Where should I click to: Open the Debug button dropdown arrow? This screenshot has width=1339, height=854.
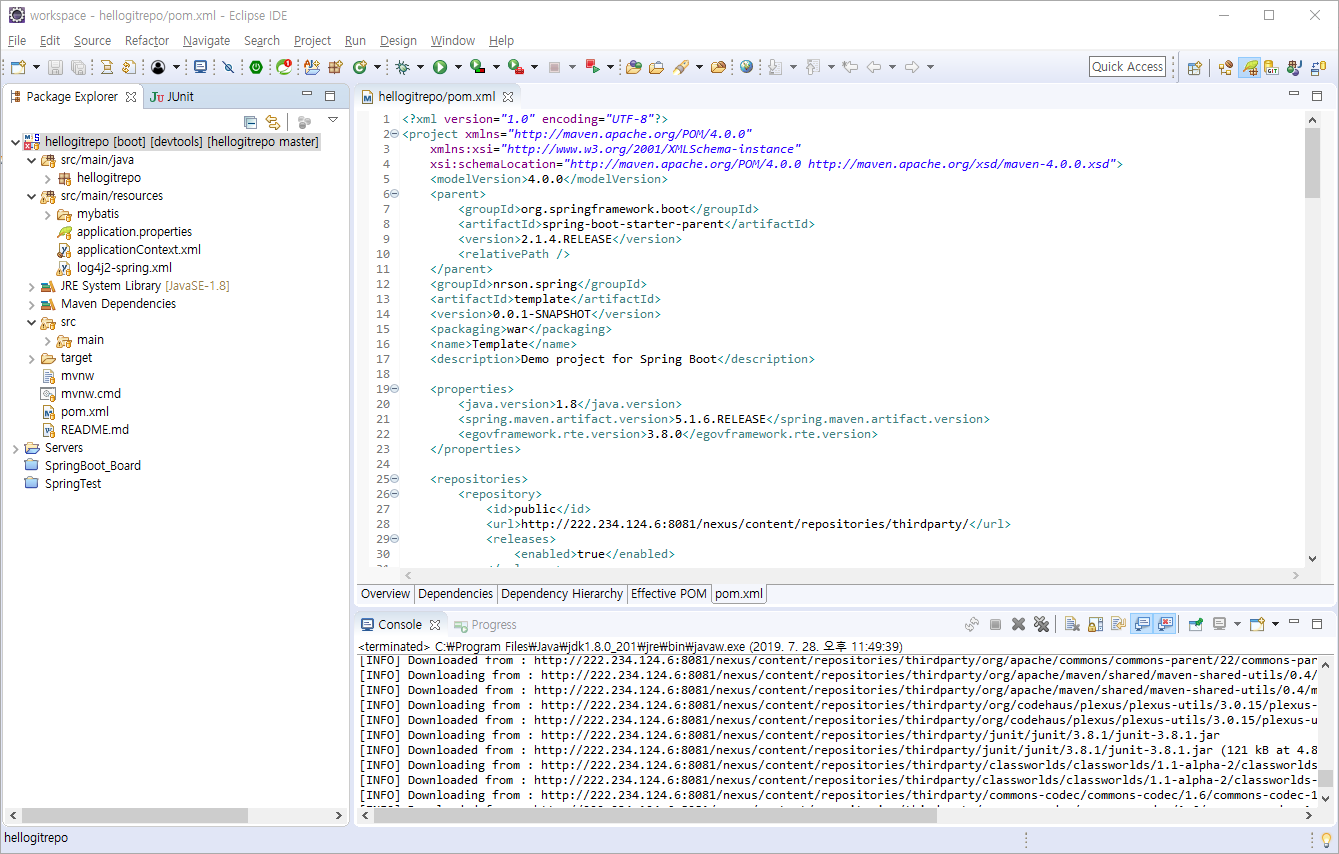point(420,67)
